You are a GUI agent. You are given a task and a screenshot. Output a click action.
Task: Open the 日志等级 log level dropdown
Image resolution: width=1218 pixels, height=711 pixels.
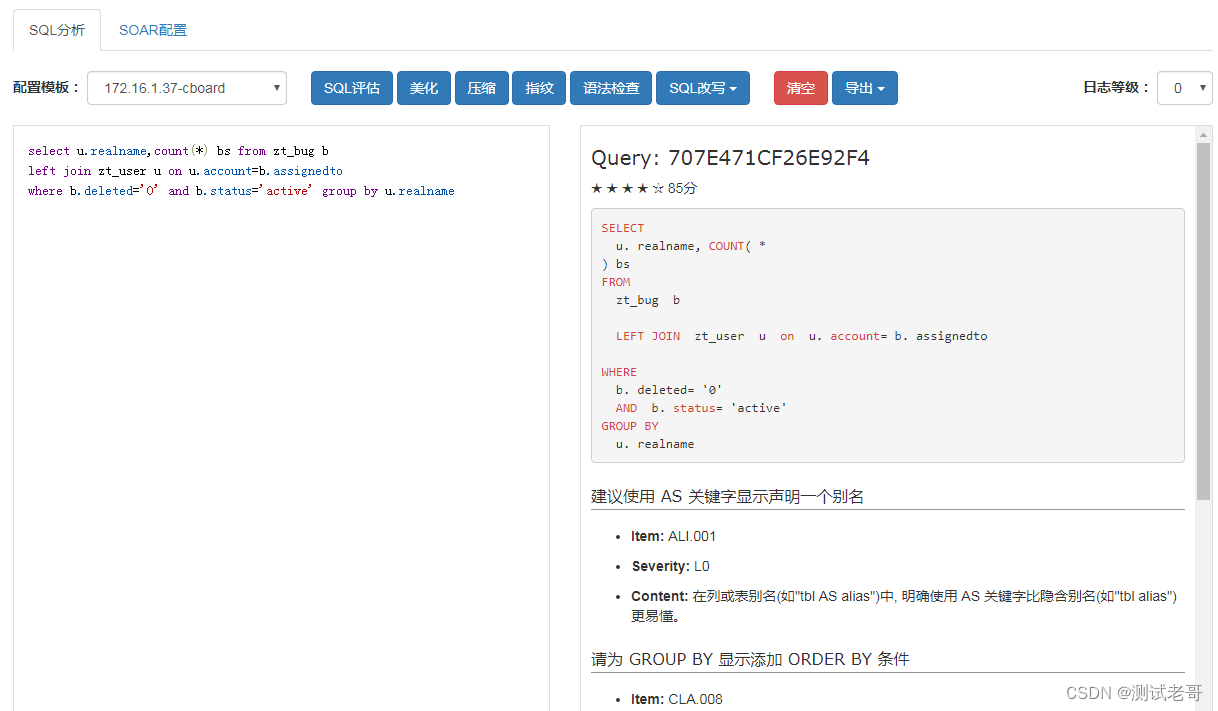click(1184, 88)
